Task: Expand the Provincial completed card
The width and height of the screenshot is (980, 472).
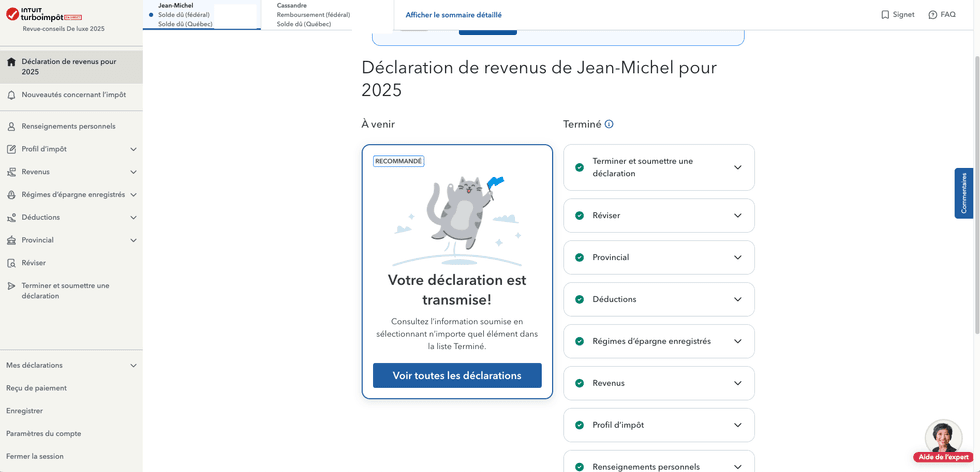Action: pyautogui.click(x=738, y=258)
